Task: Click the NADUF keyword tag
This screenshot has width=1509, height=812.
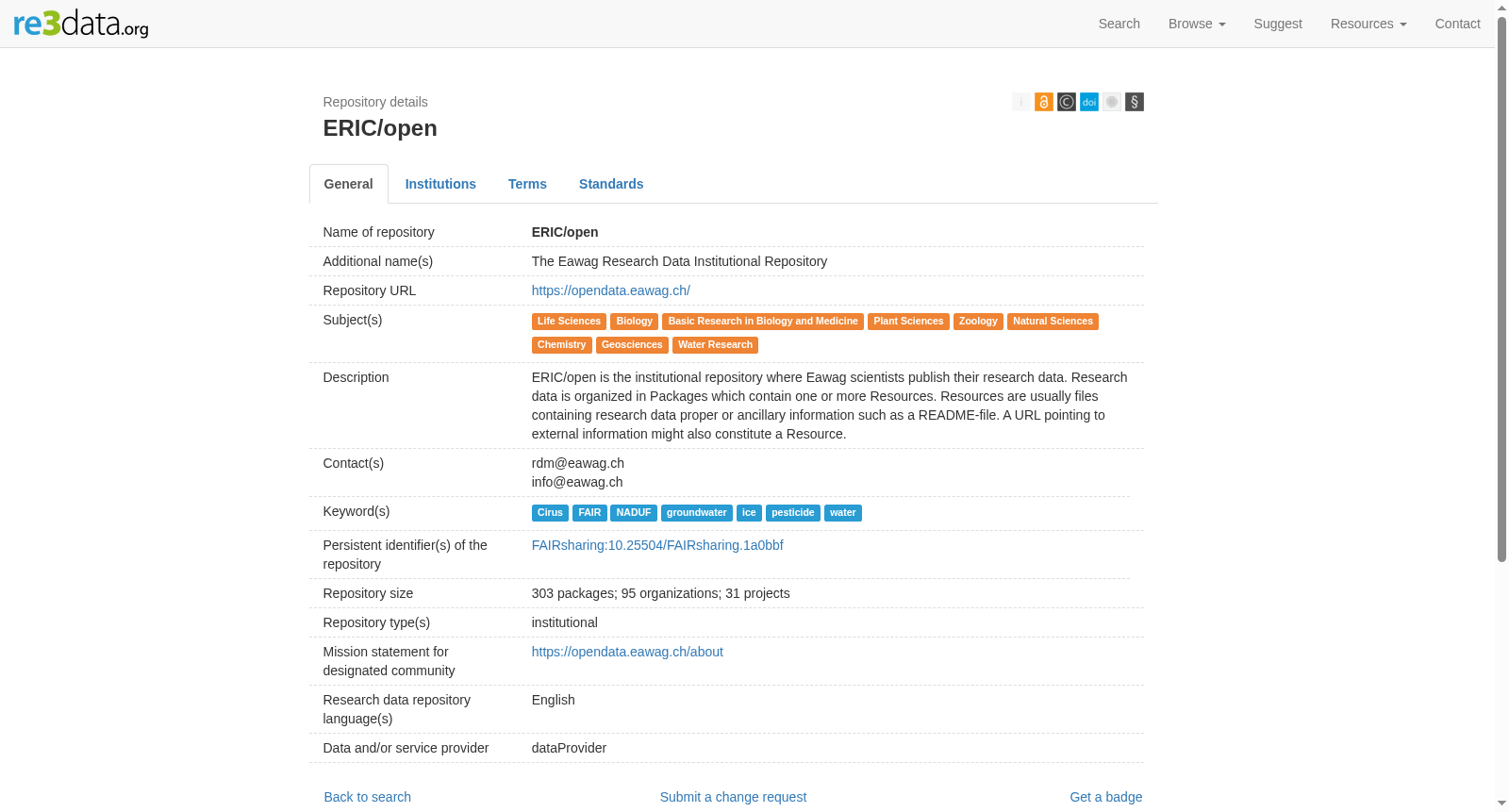Action: coord(634,513)
